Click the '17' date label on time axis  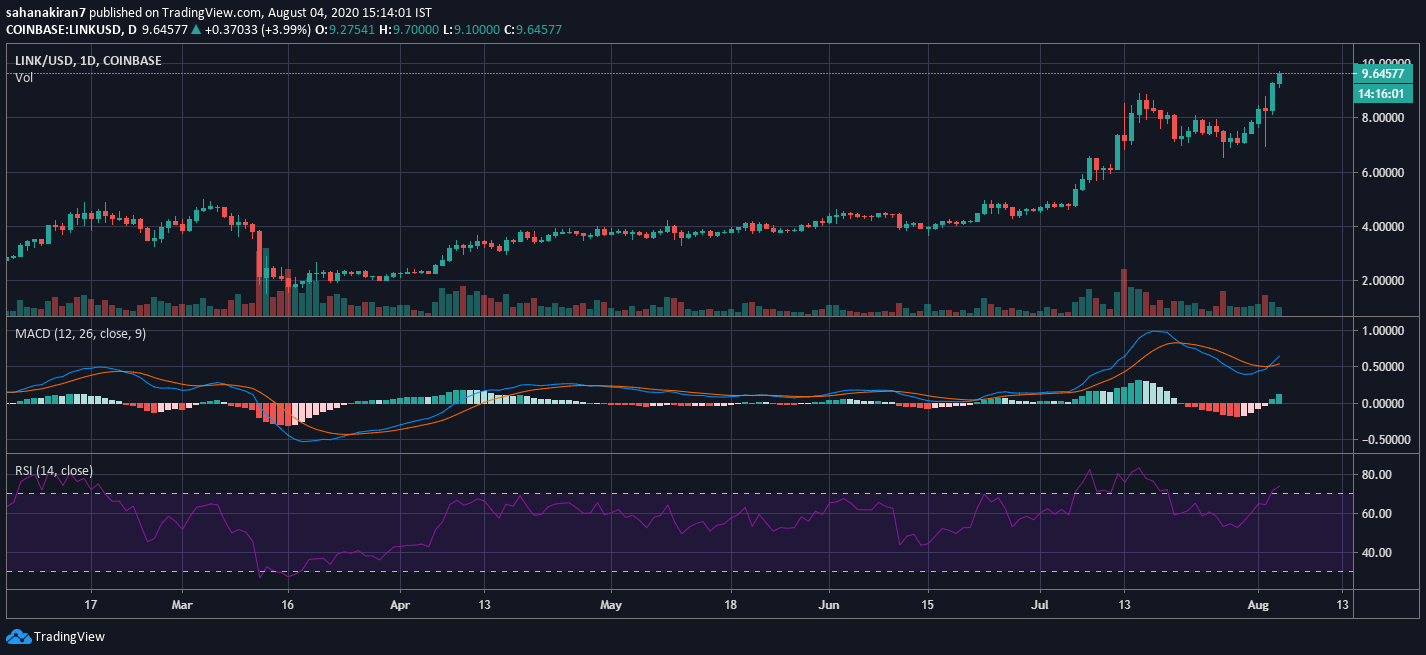click(90, 605)
